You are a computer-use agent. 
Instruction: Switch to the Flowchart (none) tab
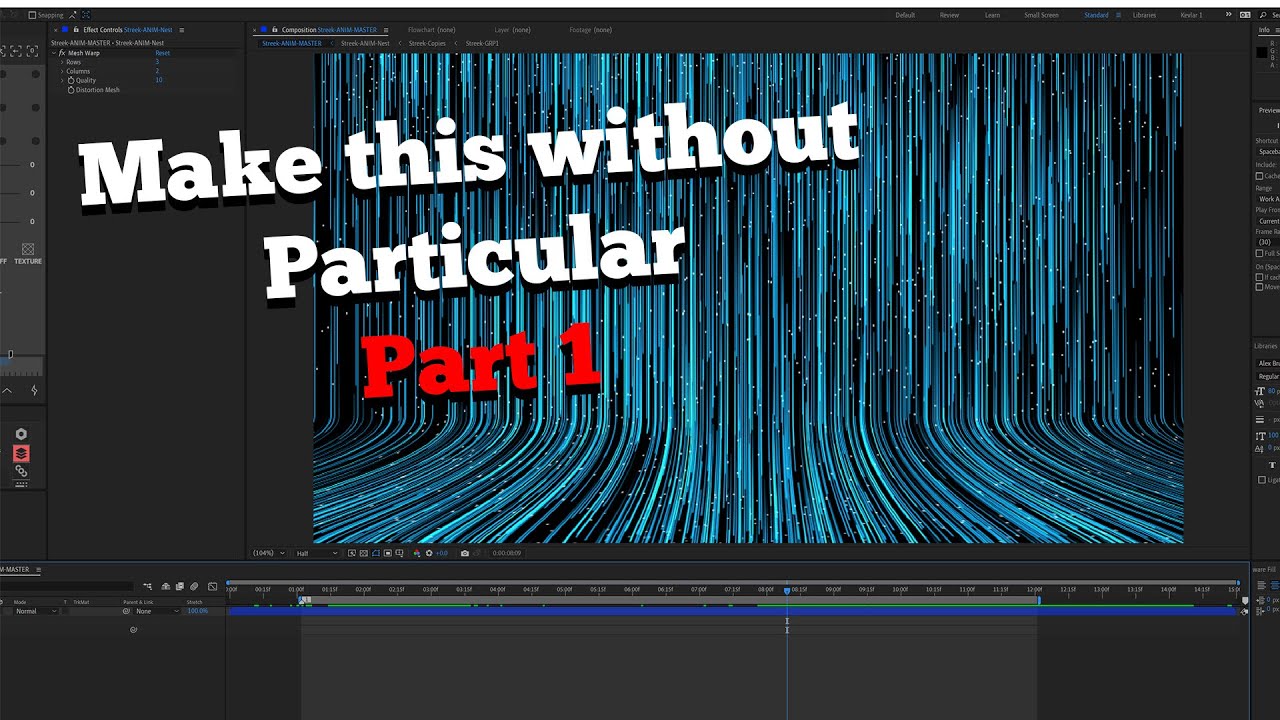click(x=432, y=30)
